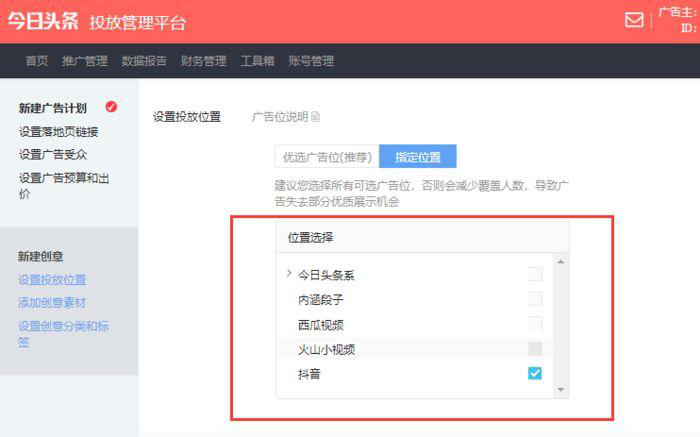
Task: Open the 财务管理 menu
Action: [x=203, y=61]
